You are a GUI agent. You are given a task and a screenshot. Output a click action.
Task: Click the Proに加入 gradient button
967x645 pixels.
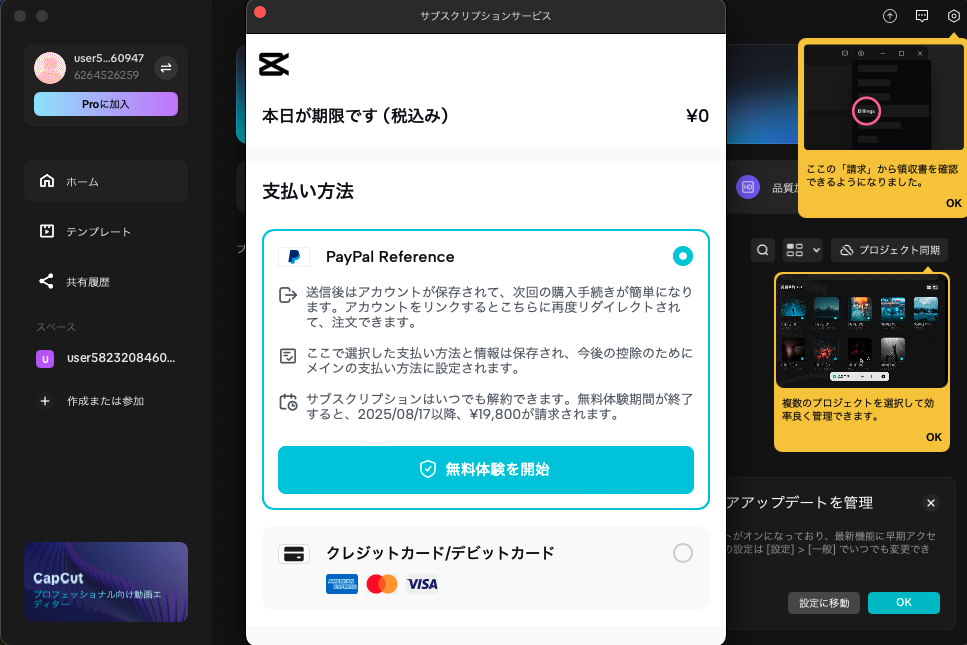(106, 104)
